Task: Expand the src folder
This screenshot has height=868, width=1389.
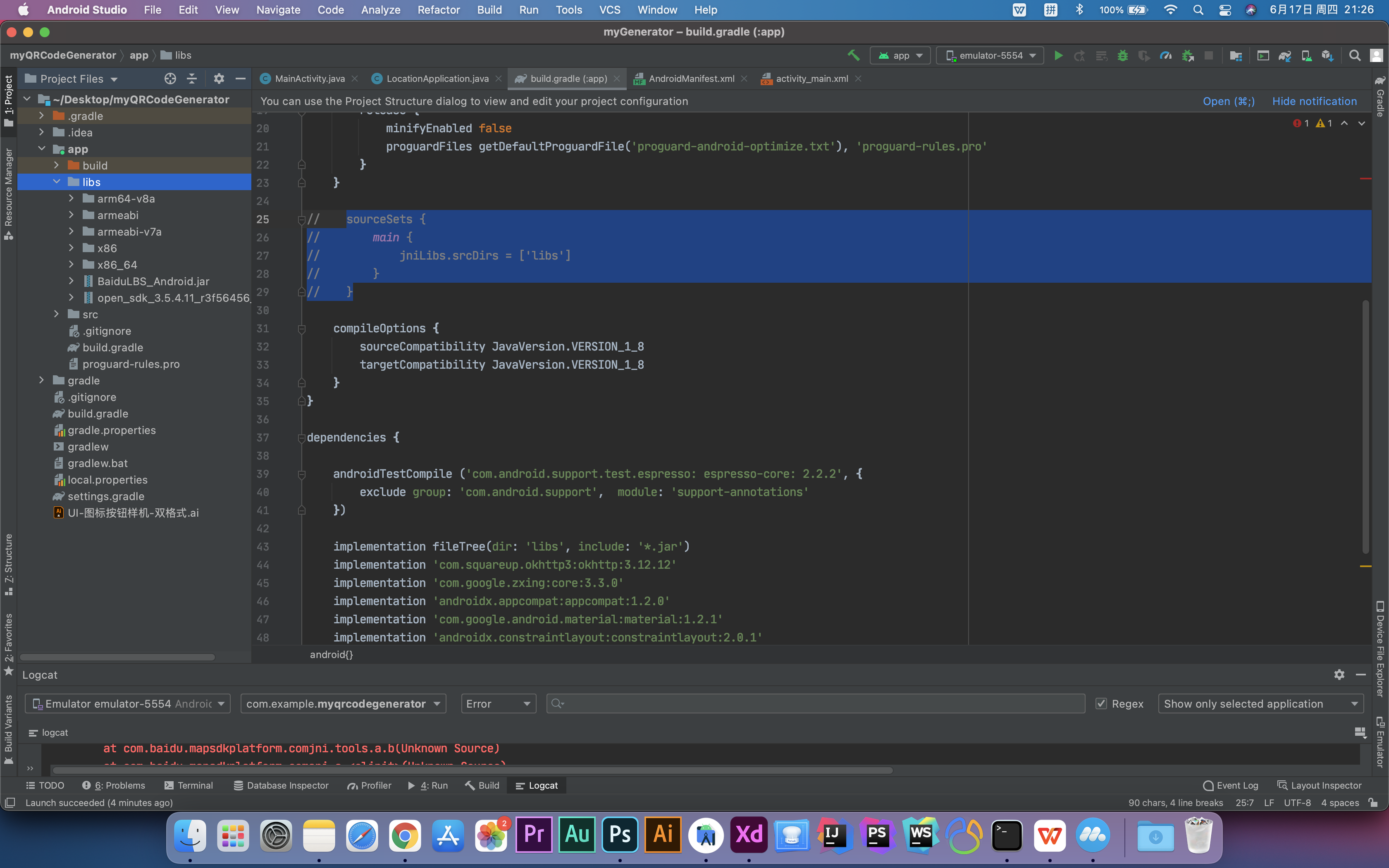Action: (x=56, y=314)
